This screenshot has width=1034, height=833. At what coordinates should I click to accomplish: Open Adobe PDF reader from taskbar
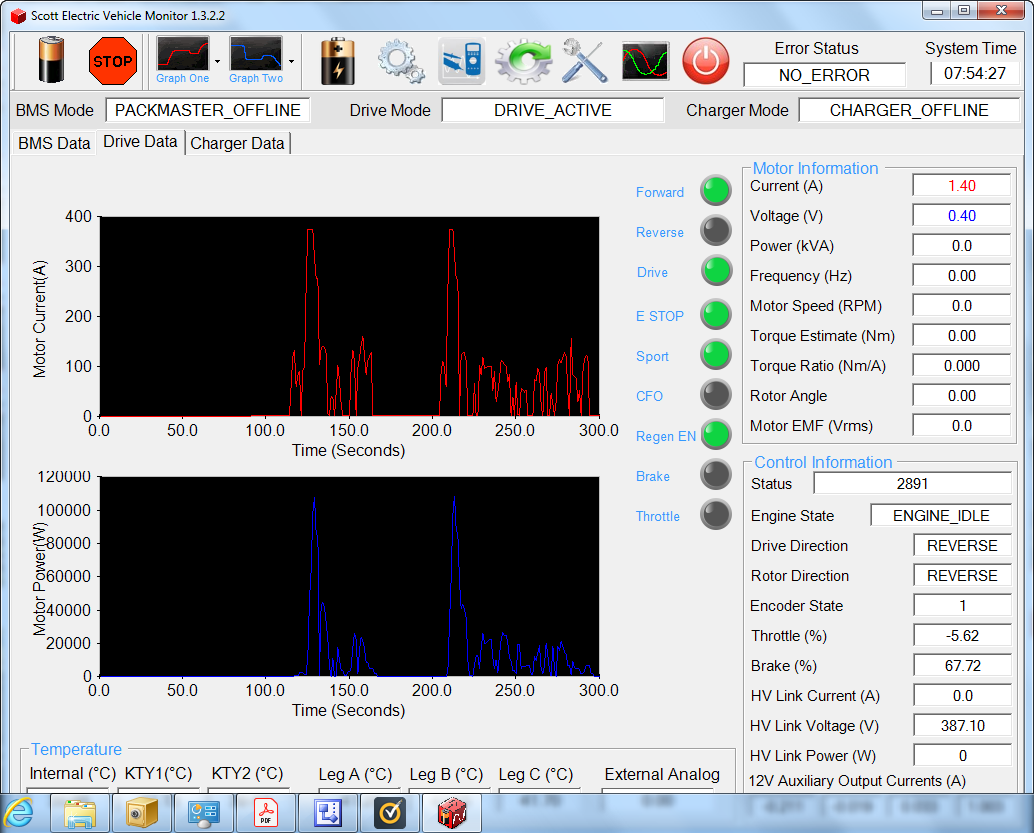[264, 814]
